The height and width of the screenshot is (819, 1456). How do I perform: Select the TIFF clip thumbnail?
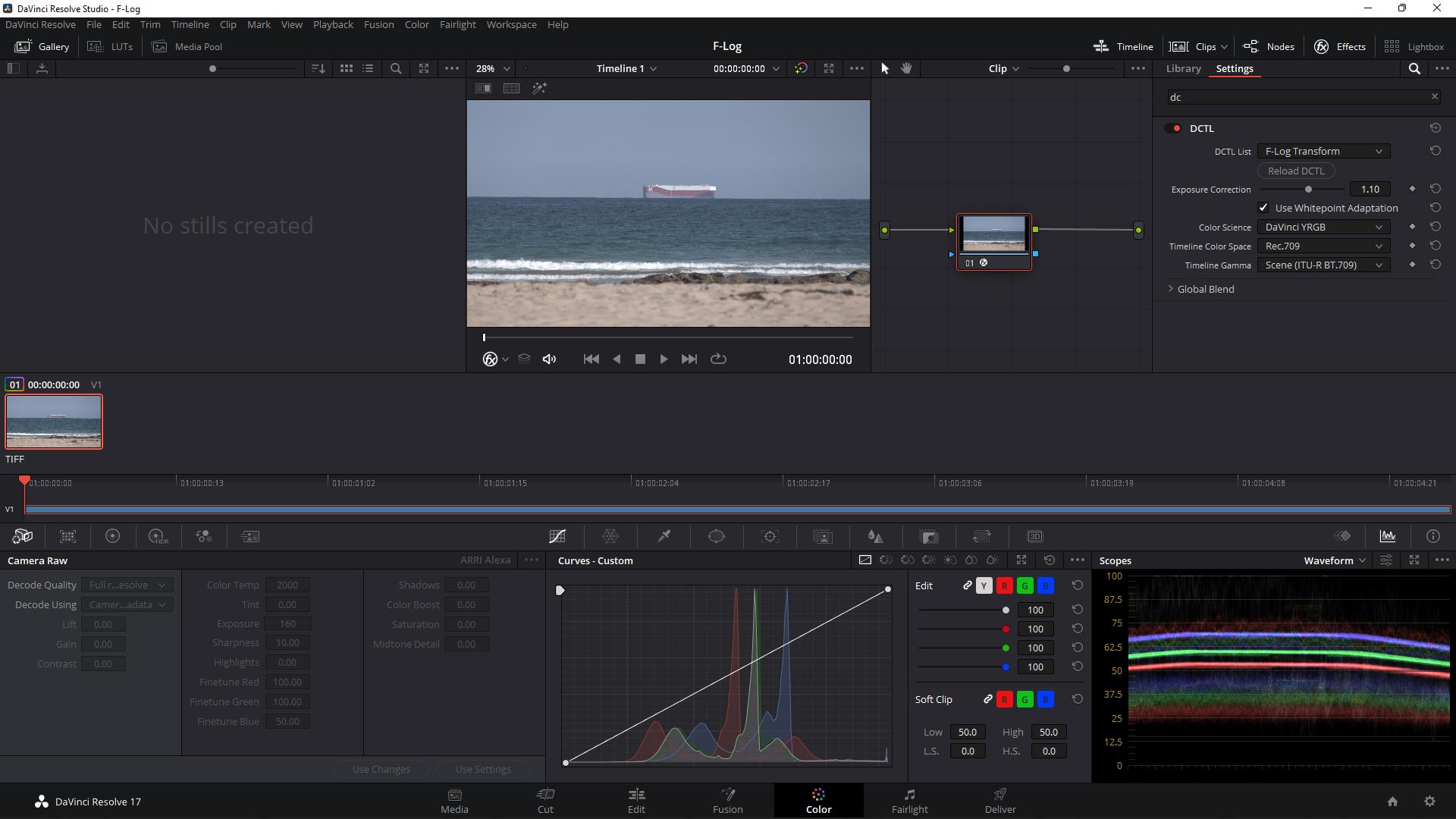click(x=54, y=422)
